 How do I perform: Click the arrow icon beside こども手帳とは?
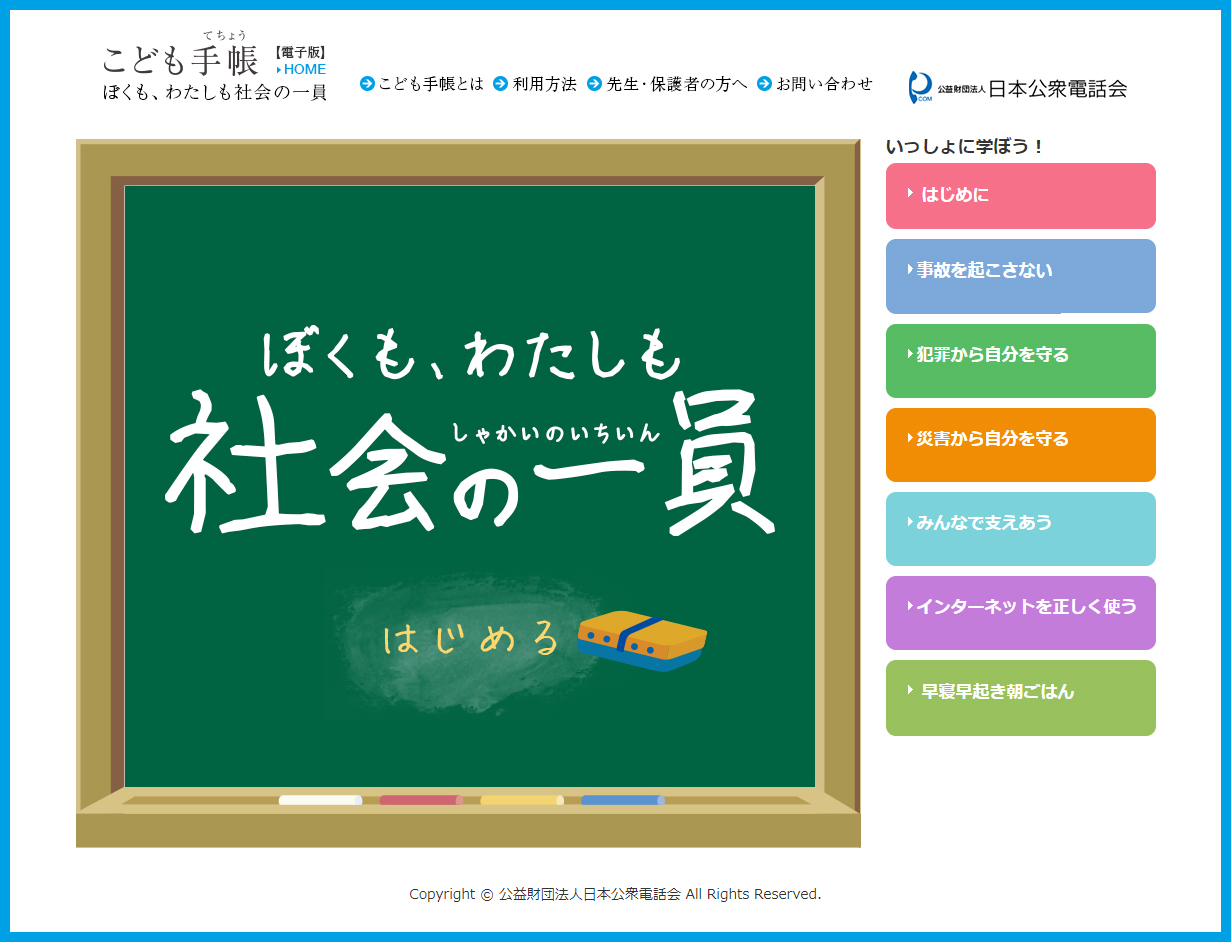(367, 84)
